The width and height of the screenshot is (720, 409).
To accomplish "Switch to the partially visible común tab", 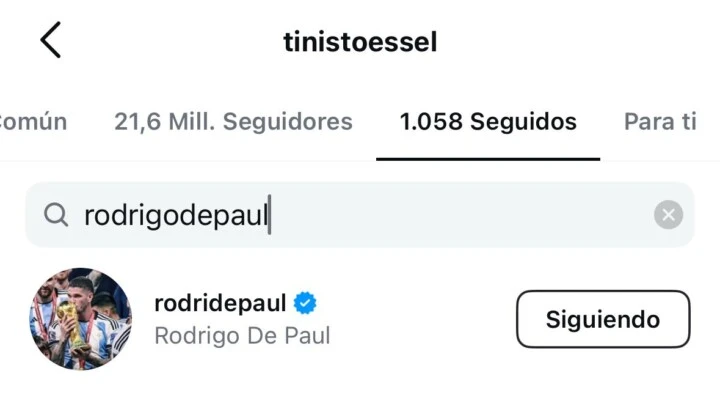I will 33,122.
